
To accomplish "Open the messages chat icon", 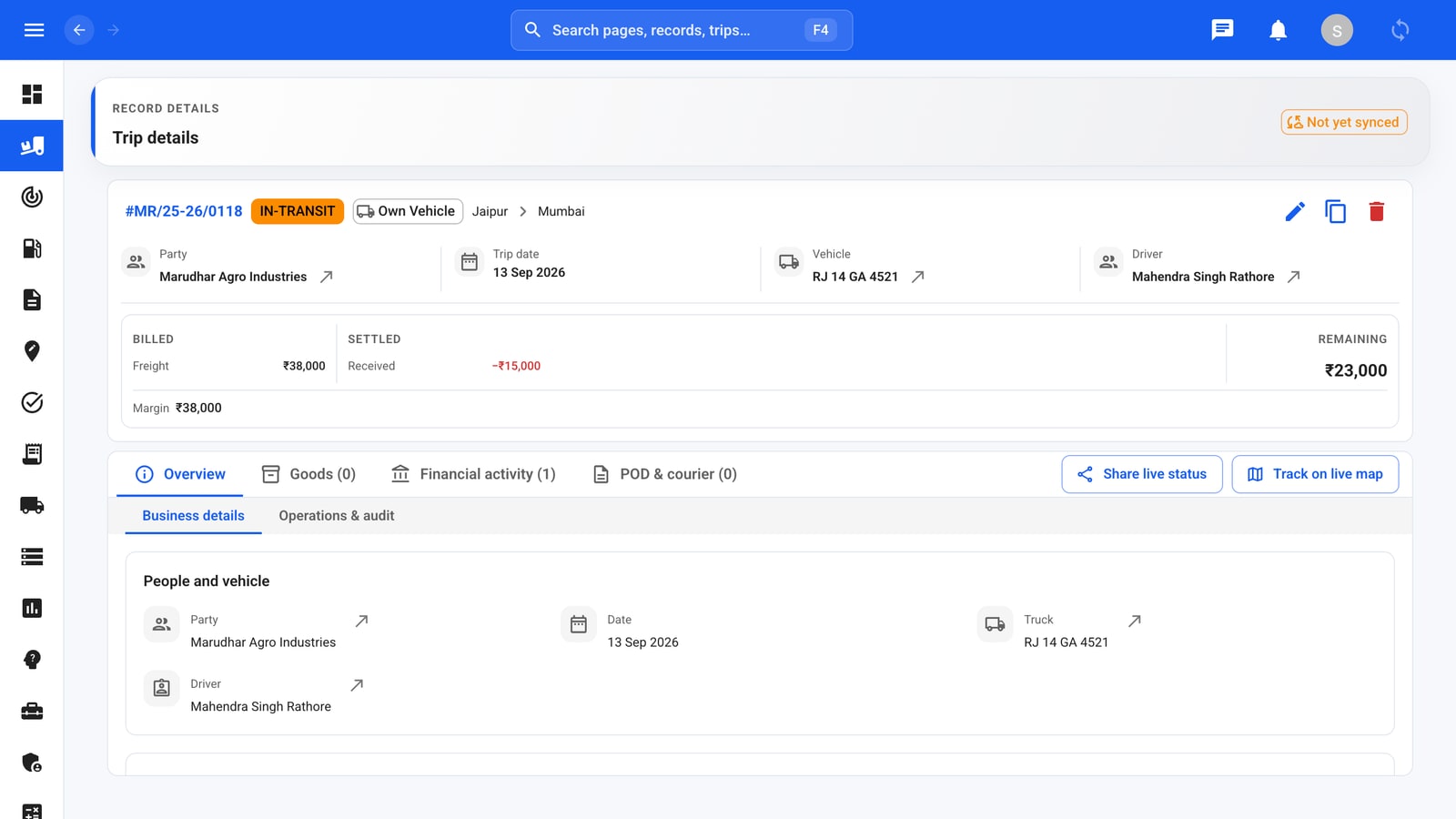I will tap(1222, 30).
